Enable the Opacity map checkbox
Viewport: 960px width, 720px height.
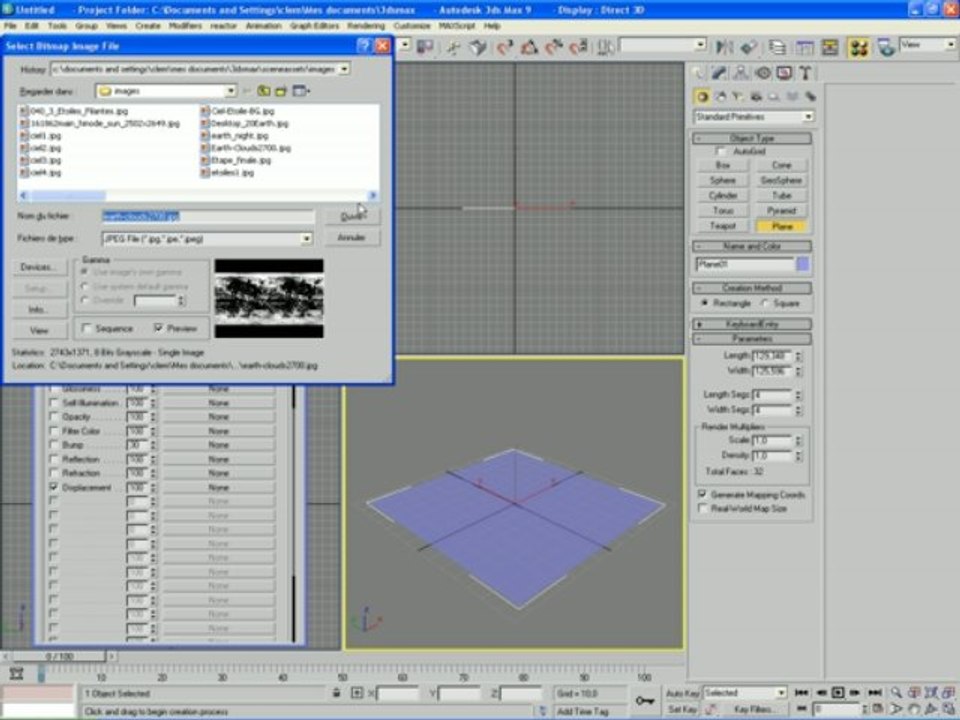pyautogui.click(x=54, y=416)
